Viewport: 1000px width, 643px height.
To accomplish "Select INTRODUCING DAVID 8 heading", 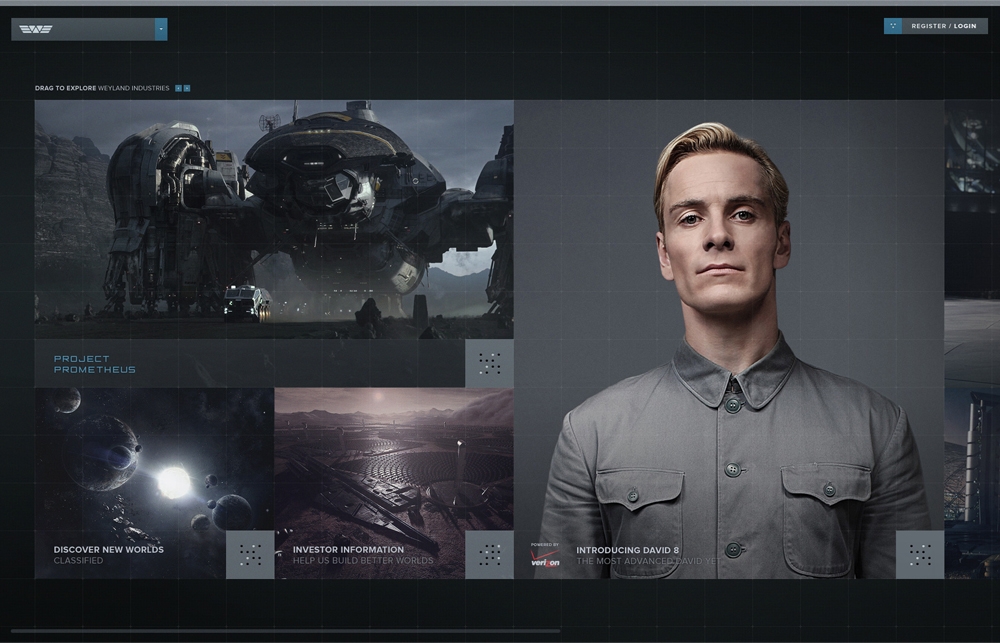I will pyautogui.click(x=628, y=550).
